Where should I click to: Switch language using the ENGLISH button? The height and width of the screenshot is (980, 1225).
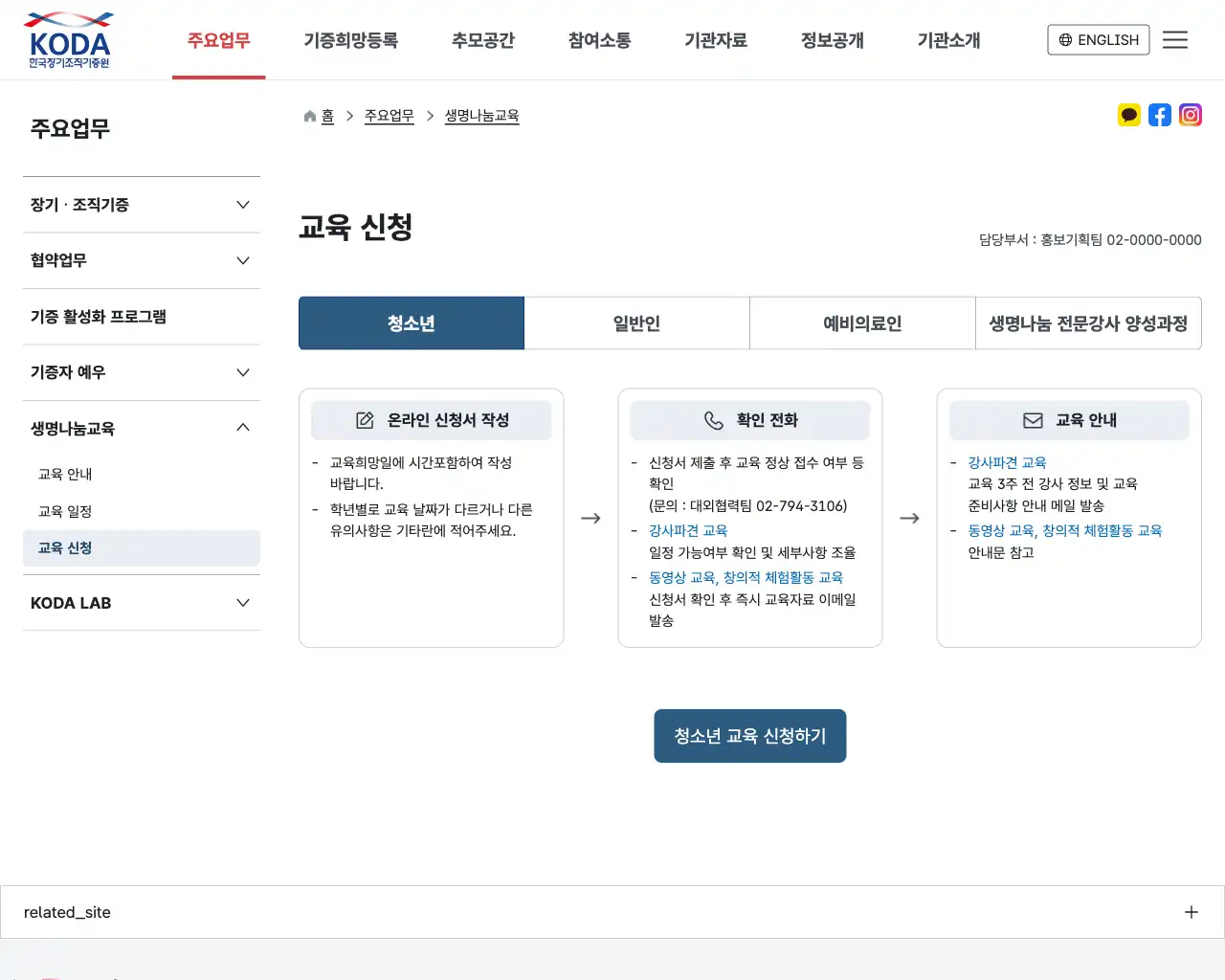pyautogui.click(x=1098, y=39)
